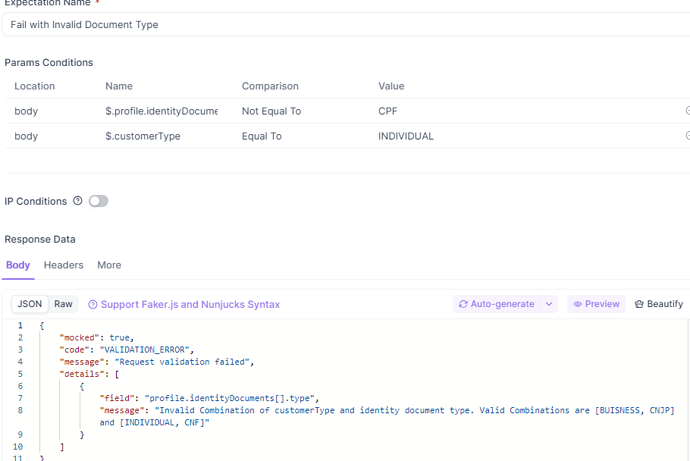This screenshot has height=461, width=690.
Task: Click the Beautify icon button
Action: click(x=640, y=304)
